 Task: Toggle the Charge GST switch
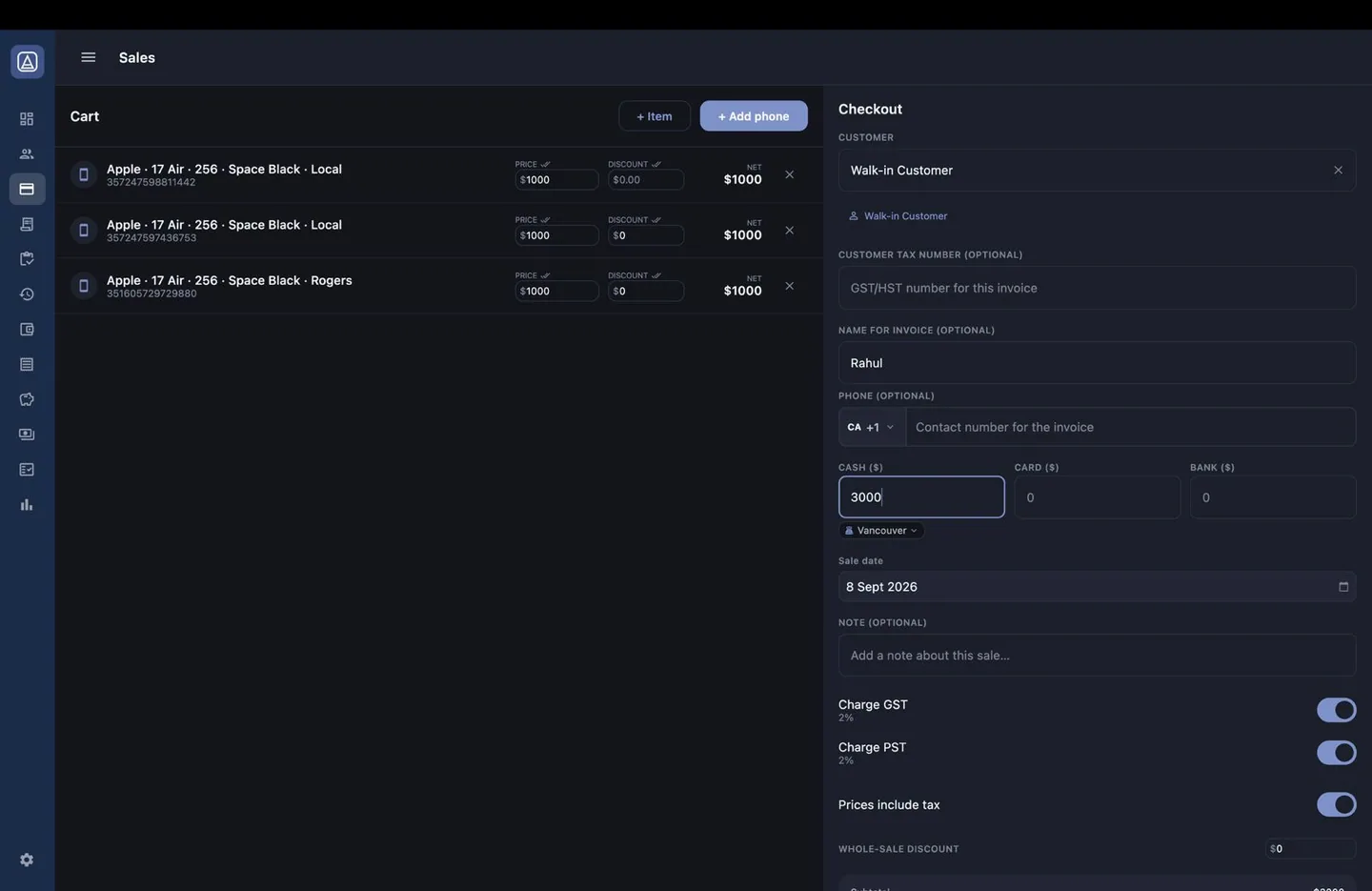point(1336,710)
